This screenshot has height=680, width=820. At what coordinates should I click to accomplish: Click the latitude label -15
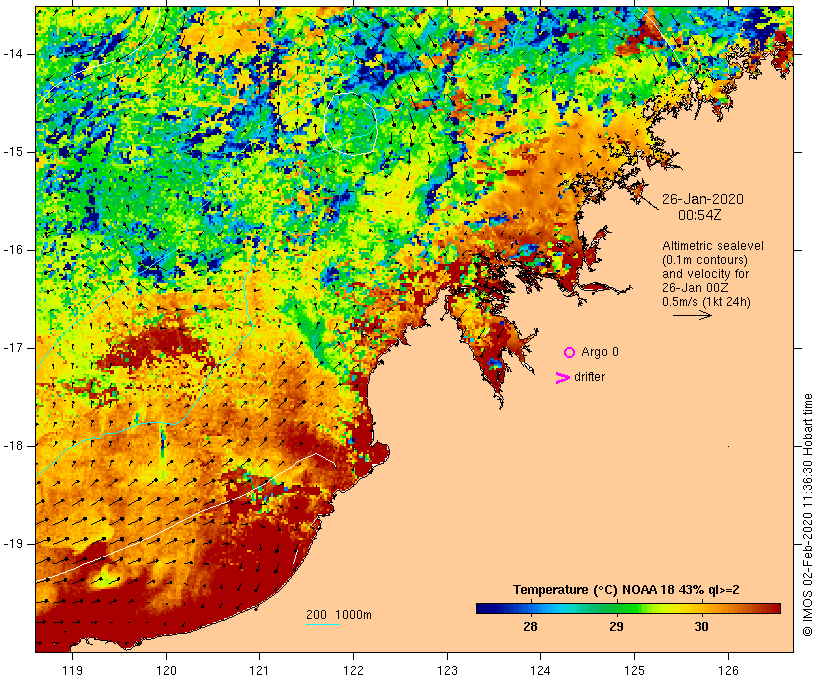pyautogui.click(x=13, y=152)
